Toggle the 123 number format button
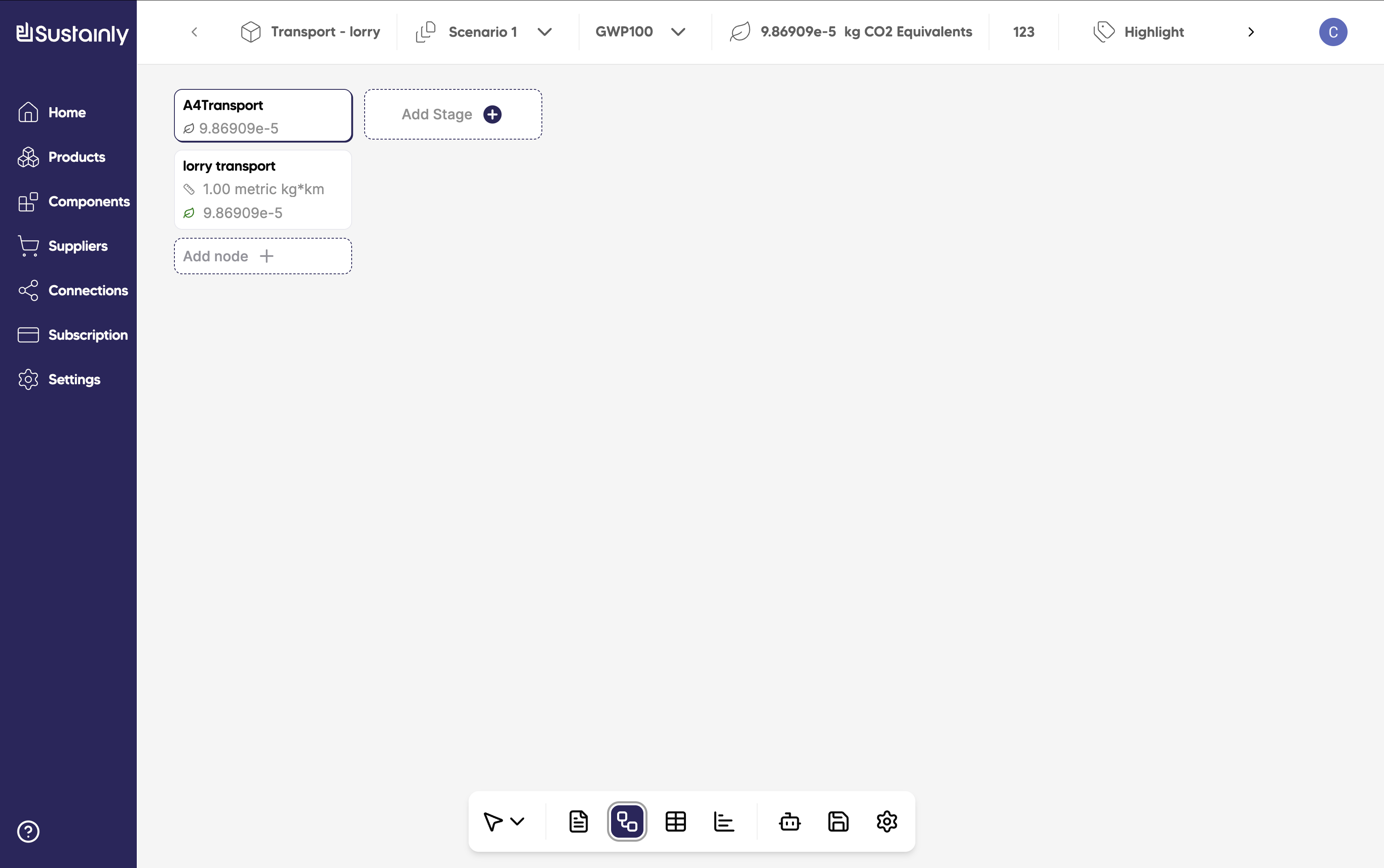 (1023, 32)
